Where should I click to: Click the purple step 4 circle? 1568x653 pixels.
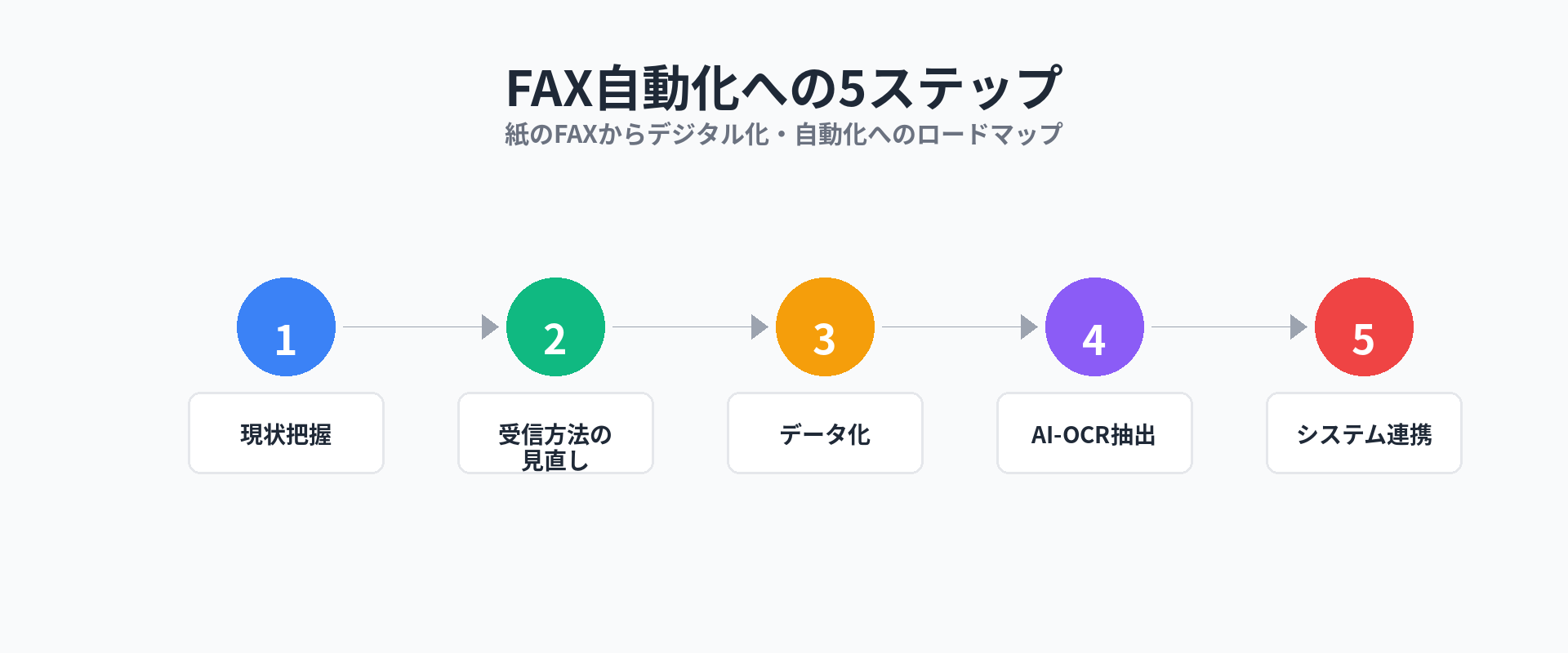1094,326
